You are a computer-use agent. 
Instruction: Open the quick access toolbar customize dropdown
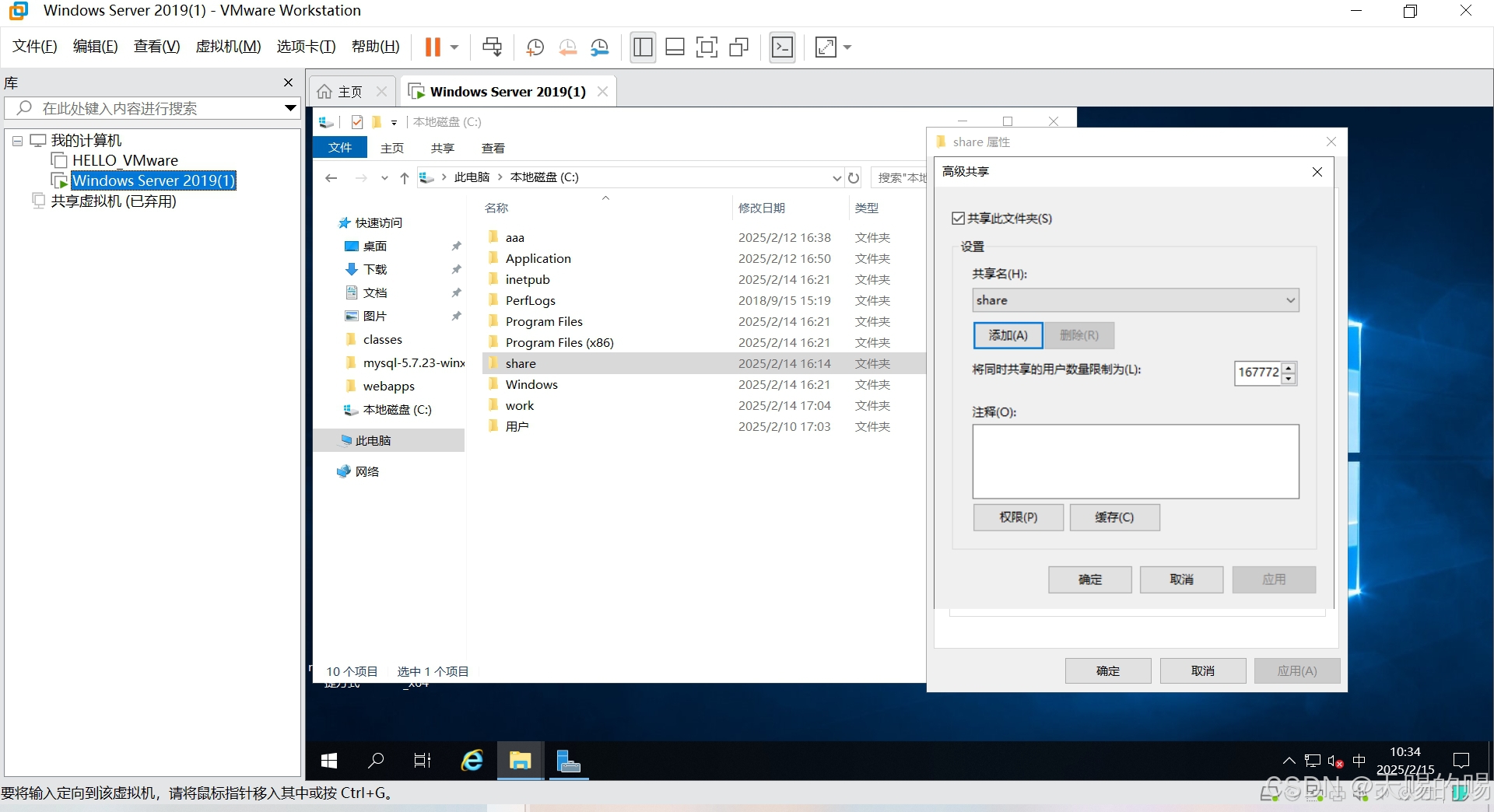point(394,122)
